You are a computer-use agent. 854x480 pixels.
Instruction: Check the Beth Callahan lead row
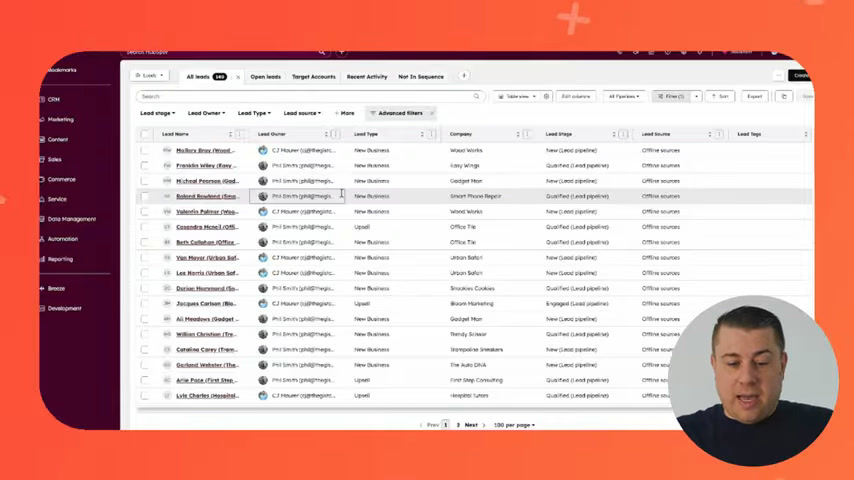[144, 242]
